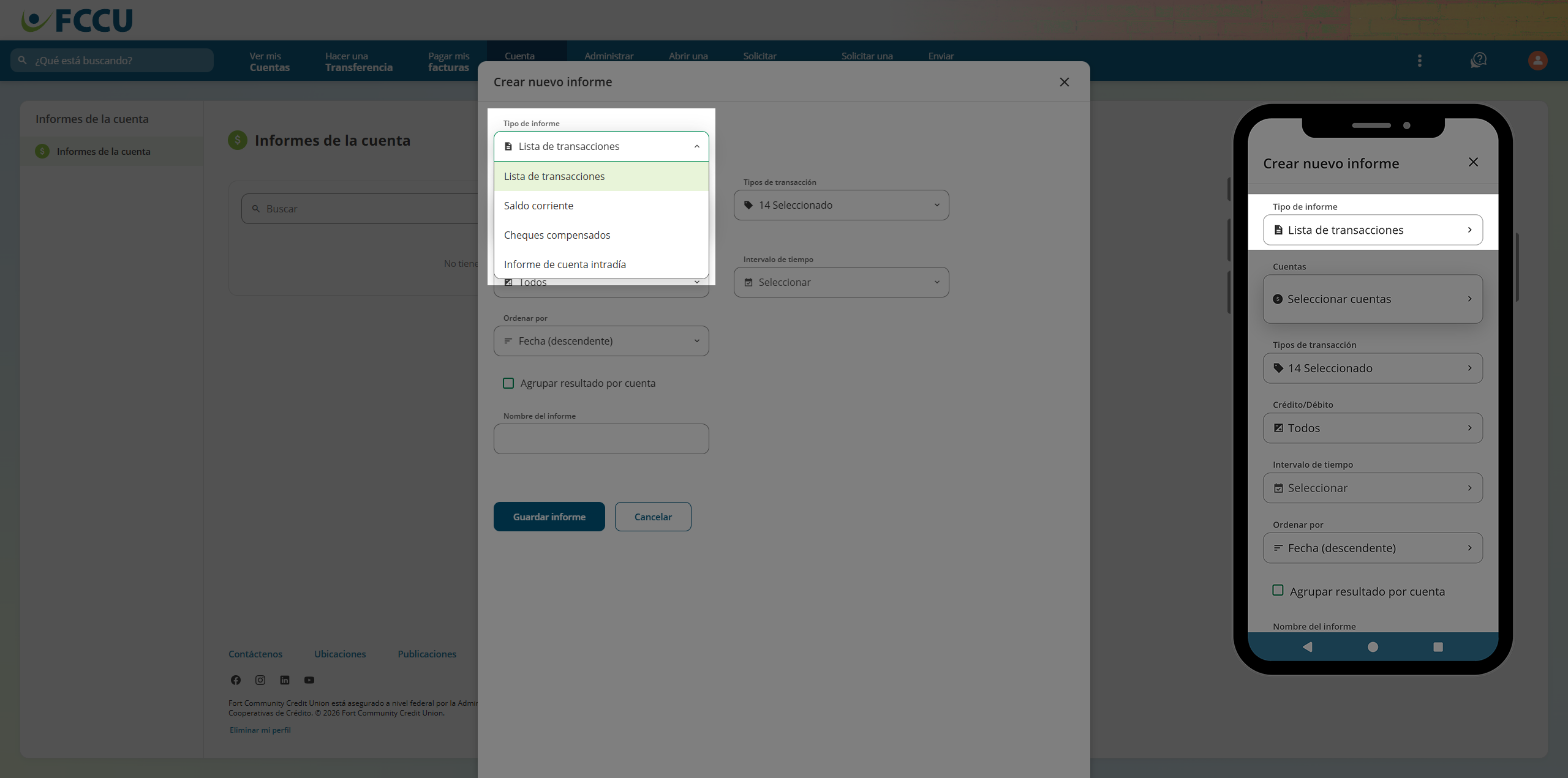Viewport: 1568px width, 778px height.
Task: Click the search magnifier in the top search bar
Action: coord(23,60)
